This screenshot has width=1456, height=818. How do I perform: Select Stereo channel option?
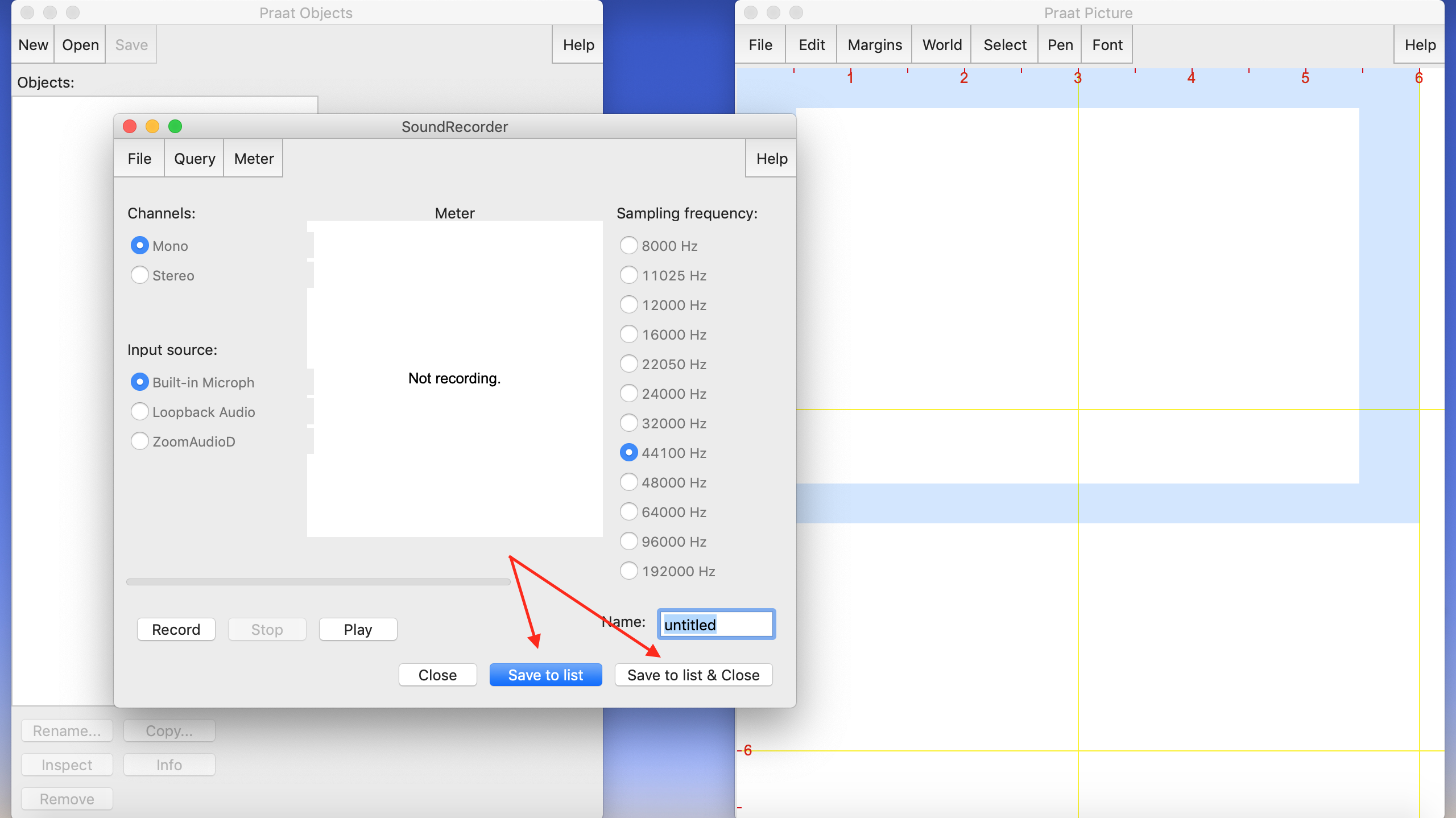click(140, 275)
